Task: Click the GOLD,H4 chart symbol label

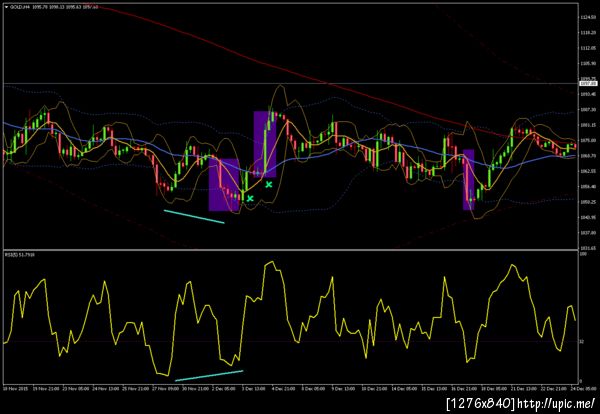Action: coord(20,7)
